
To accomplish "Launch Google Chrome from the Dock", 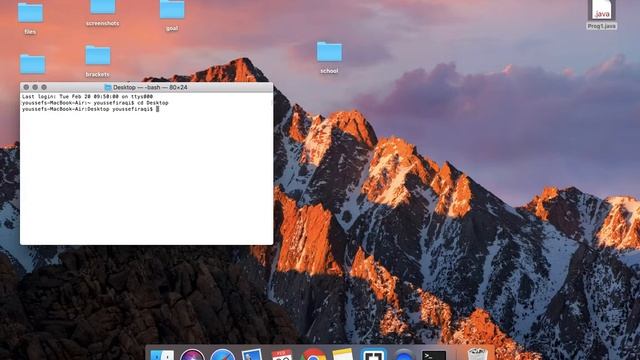I will [x=313, y=355].
